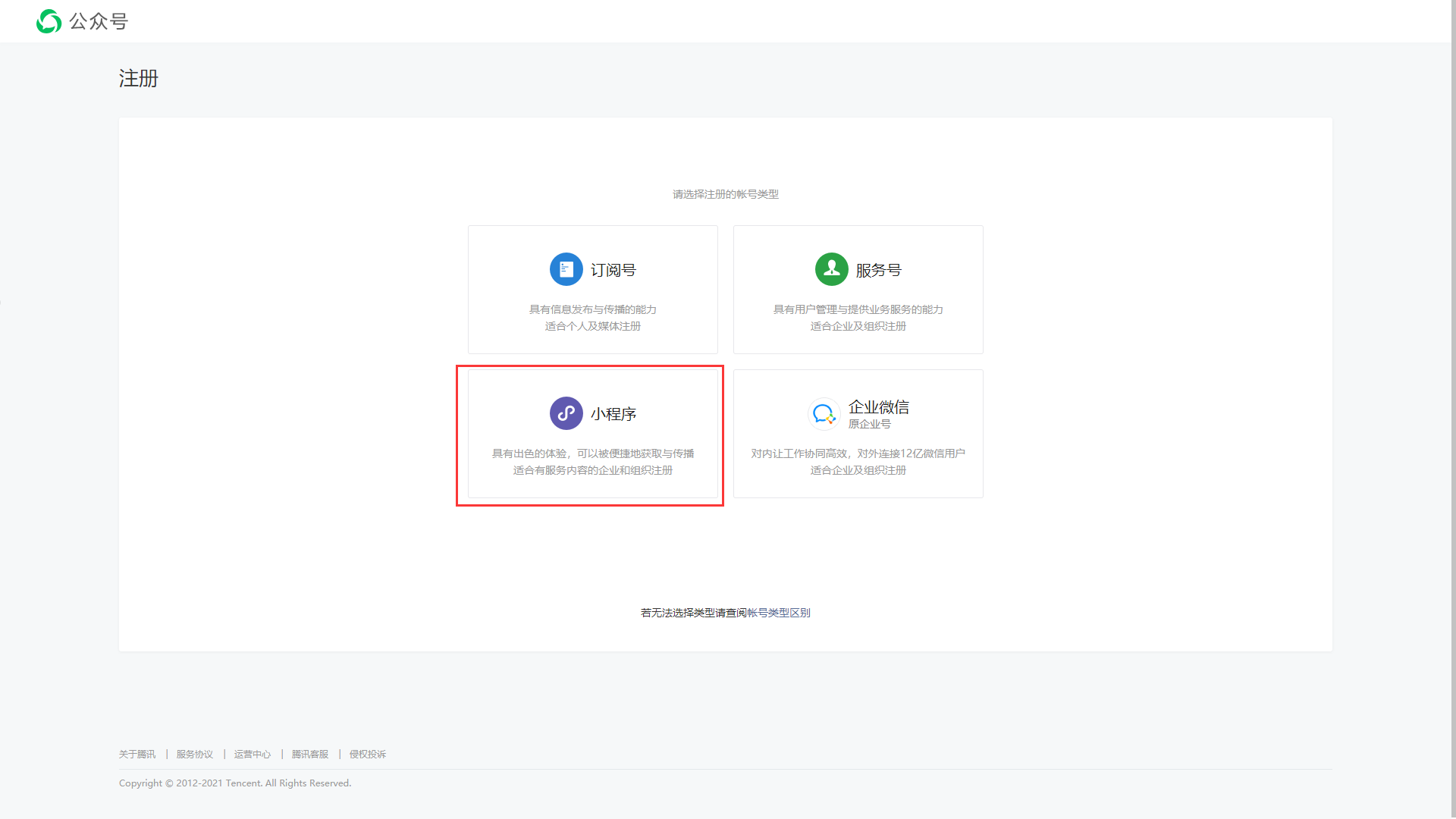Click the 具有出色的体验 description line

coord(593,453)
